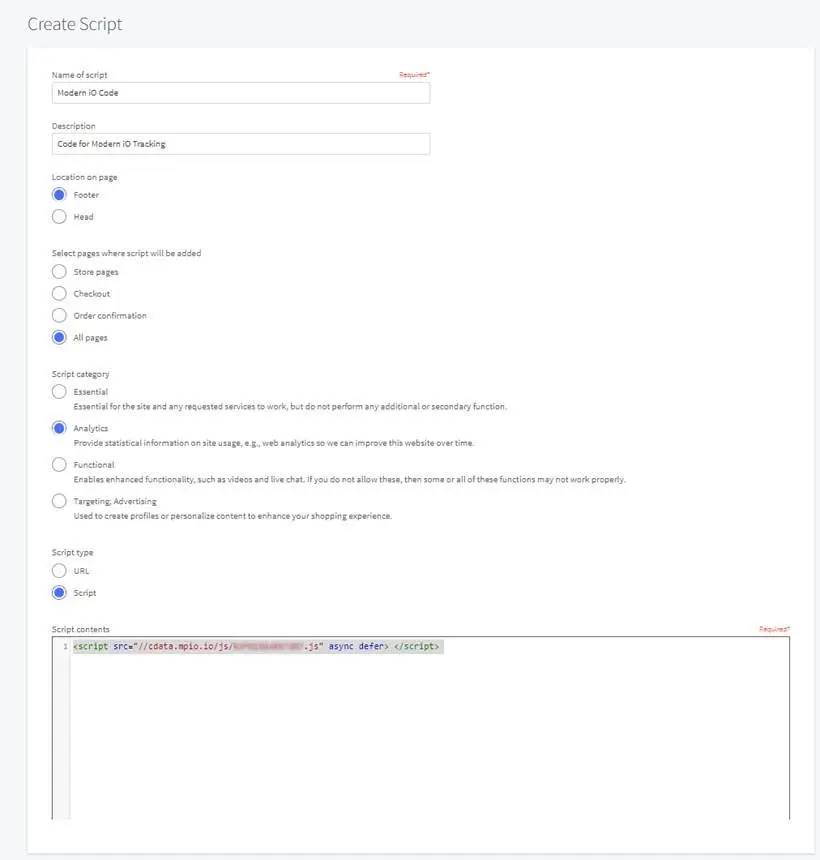
Task: Select the Footer location option
Action: 59,195
